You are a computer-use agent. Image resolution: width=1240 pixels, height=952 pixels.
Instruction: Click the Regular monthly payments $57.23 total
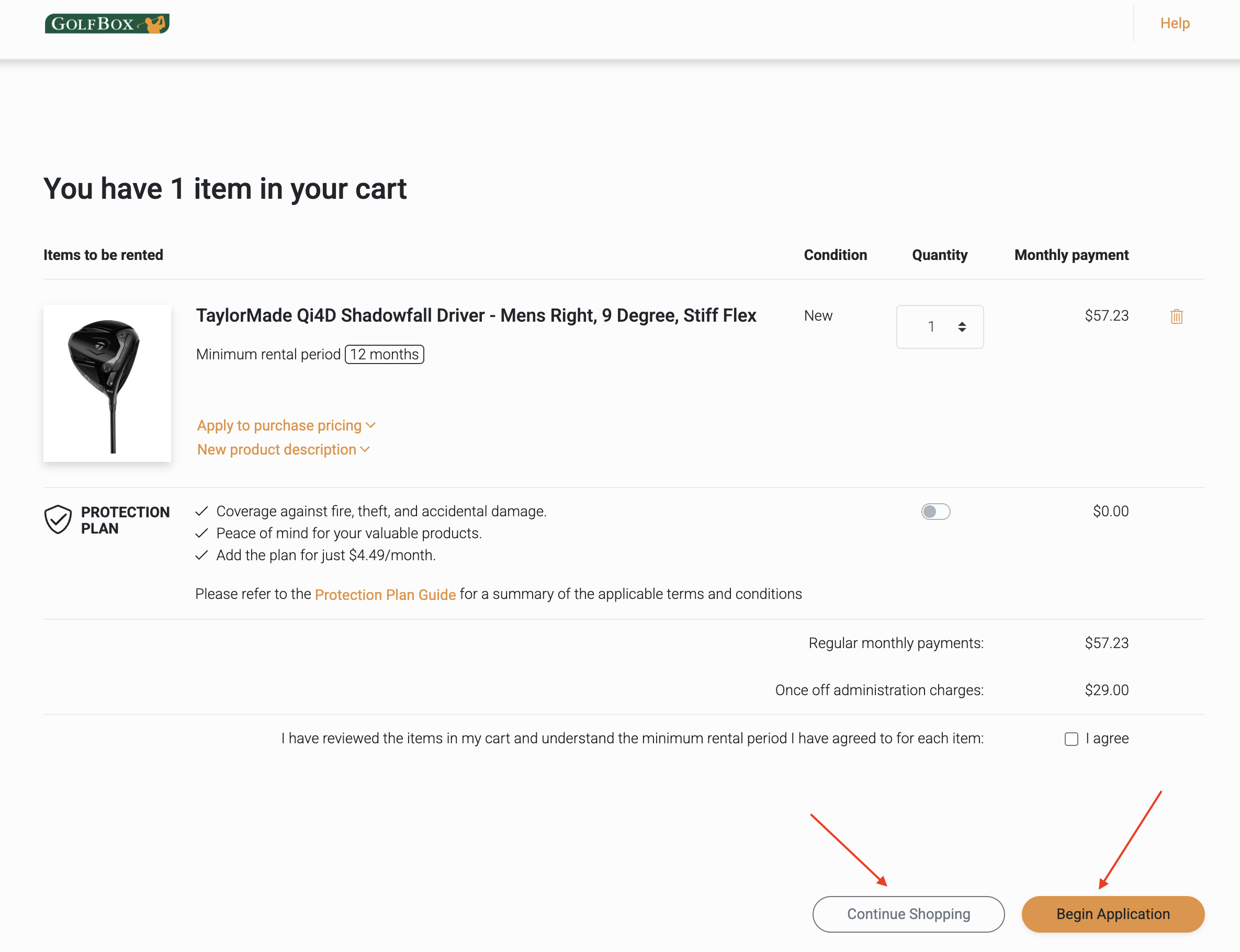point(1106,643)
